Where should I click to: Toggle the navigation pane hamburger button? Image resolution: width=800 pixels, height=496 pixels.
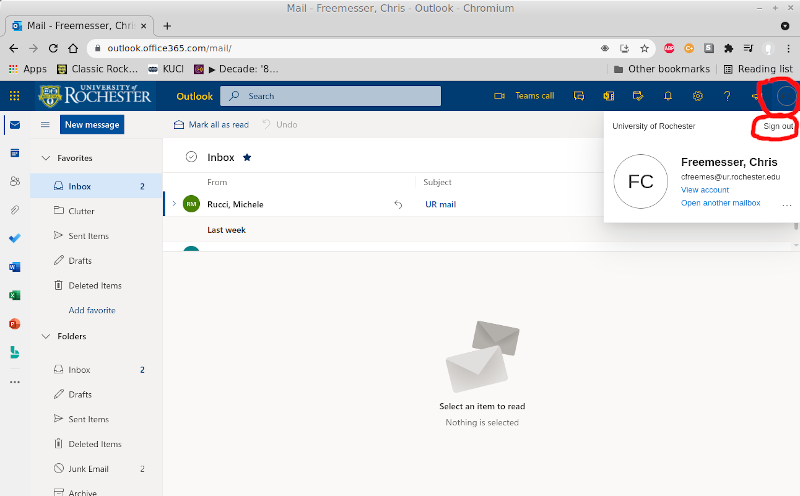45,125
